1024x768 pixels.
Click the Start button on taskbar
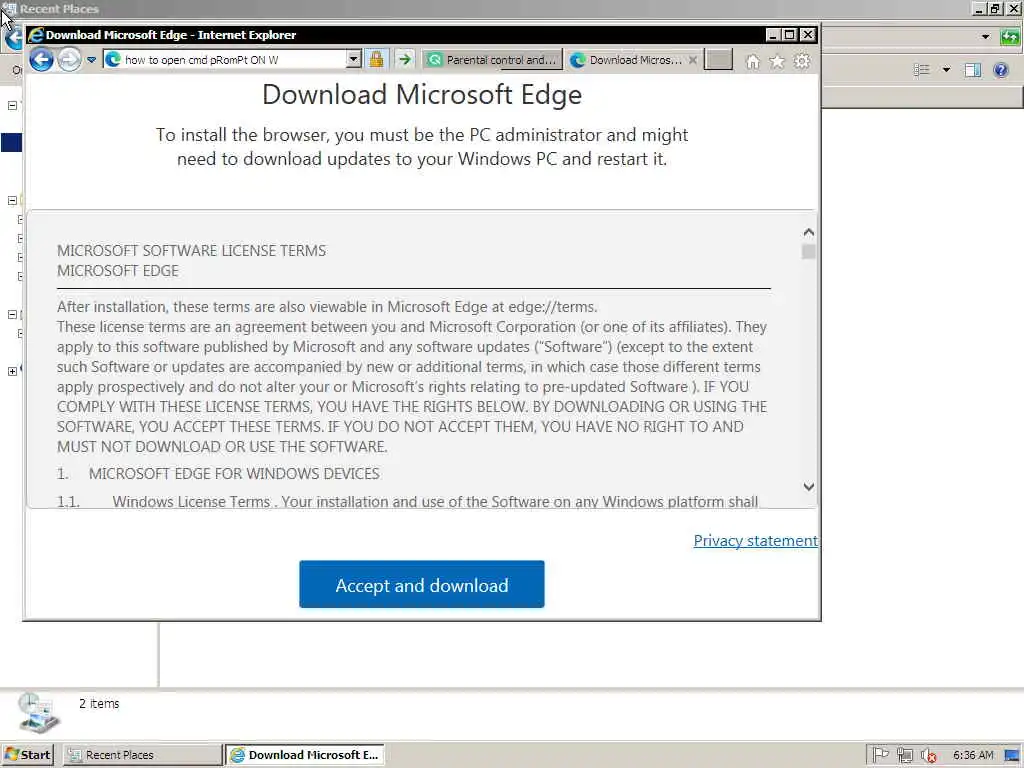point(27,755)
